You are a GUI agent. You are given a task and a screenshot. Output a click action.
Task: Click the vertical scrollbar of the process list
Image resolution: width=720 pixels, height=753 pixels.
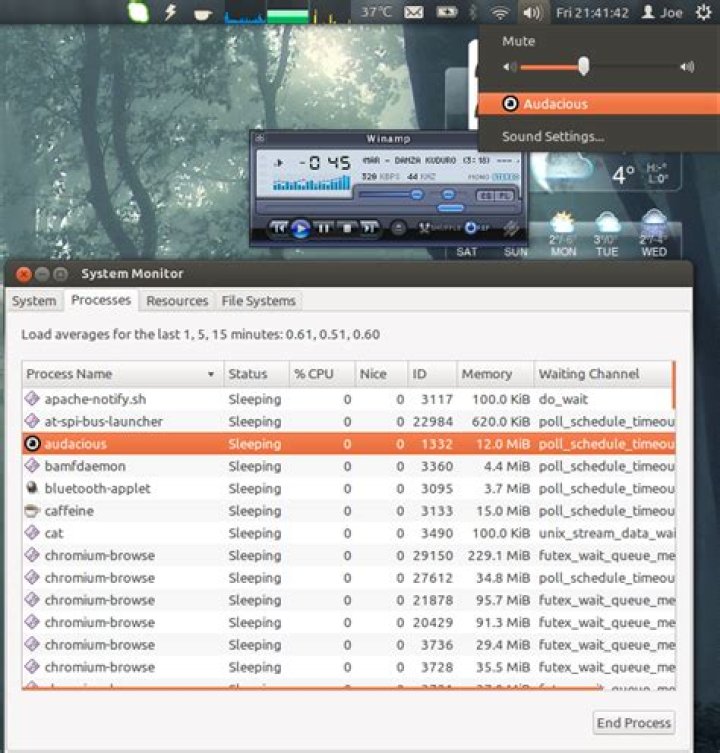pyautogui.click(x=674, y=386)
